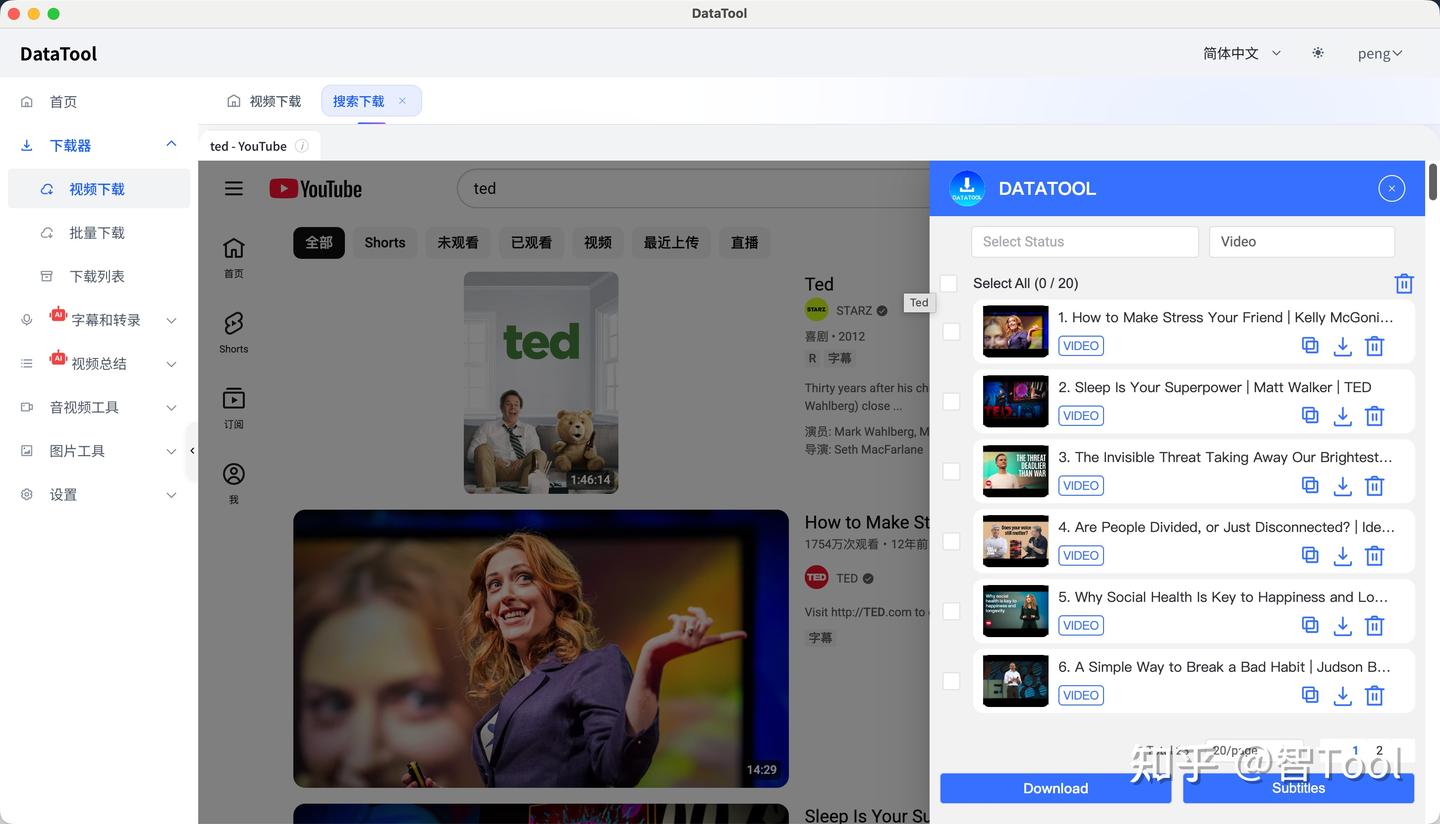Screen dimensions: 1440x824
Task: Open the peng user menu
Action: point(1380,53)
